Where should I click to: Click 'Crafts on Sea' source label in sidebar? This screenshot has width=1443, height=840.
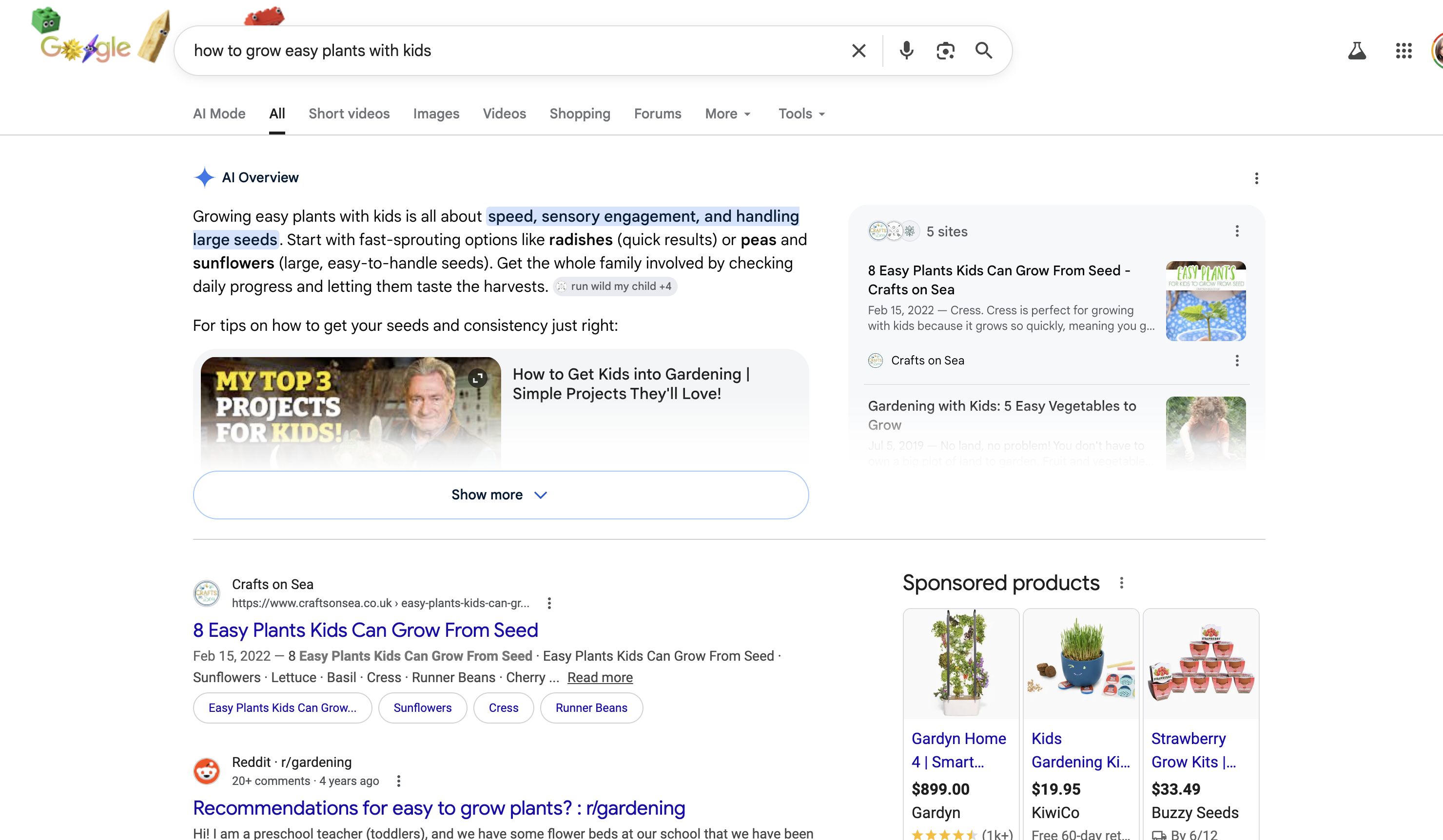927,361
